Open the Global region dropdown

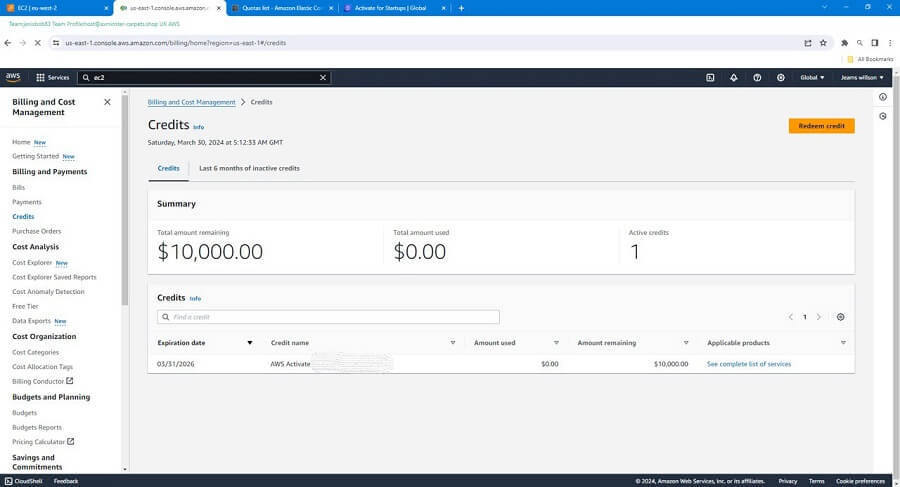[812, 78]
